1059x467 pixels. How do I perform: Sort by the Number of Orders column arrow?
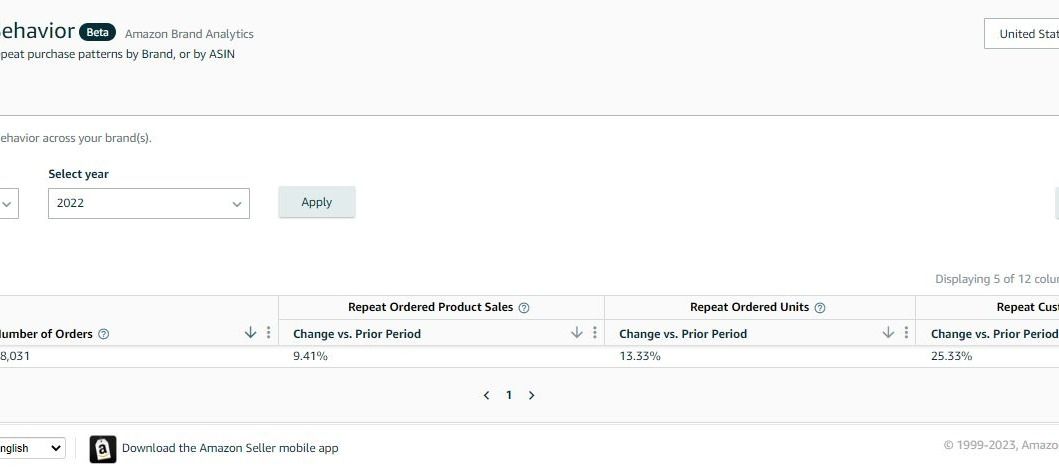point(250,333)
